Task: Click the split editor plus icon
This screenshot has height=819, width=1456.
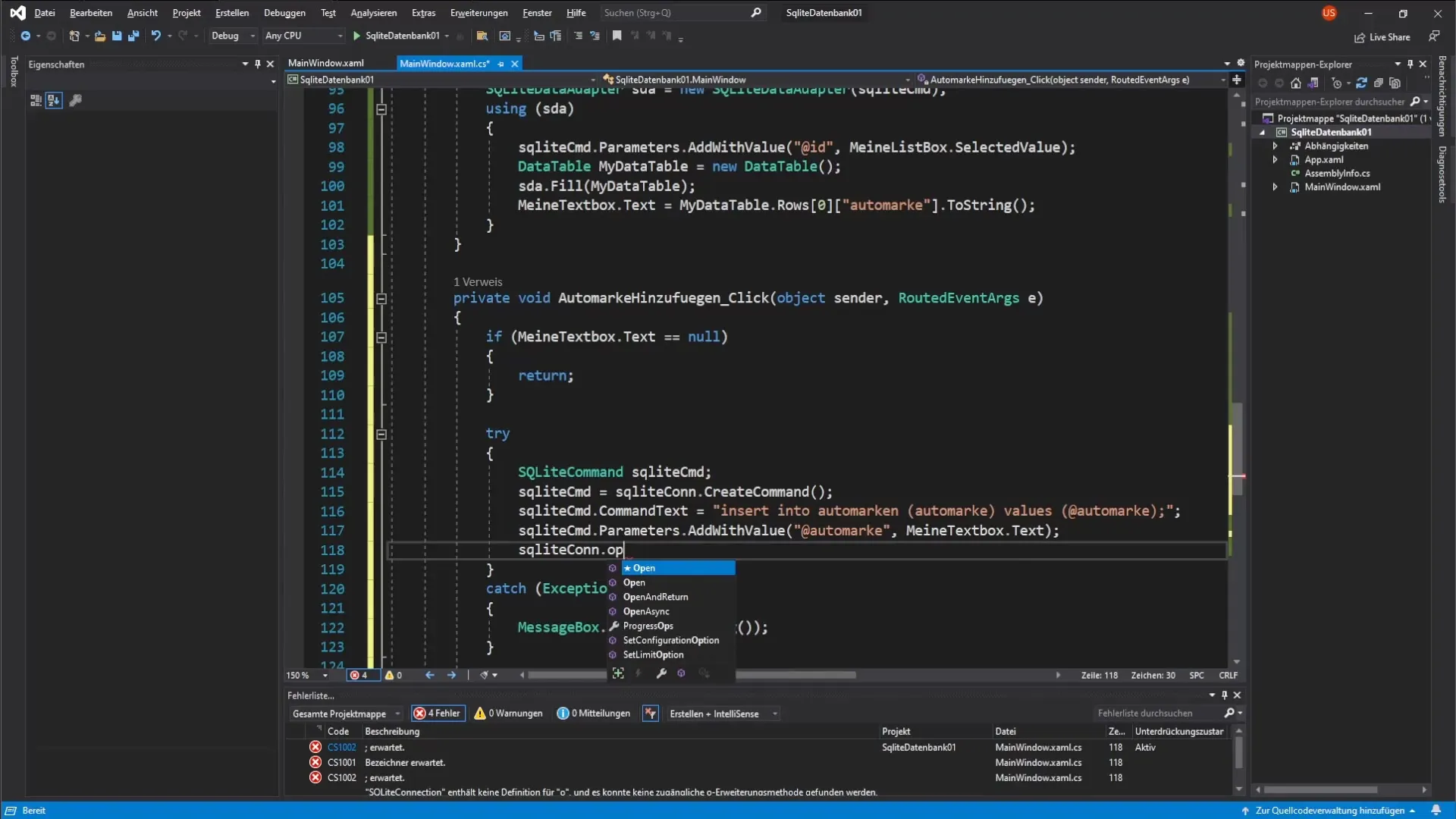Action: click(x=1237, y=80)
